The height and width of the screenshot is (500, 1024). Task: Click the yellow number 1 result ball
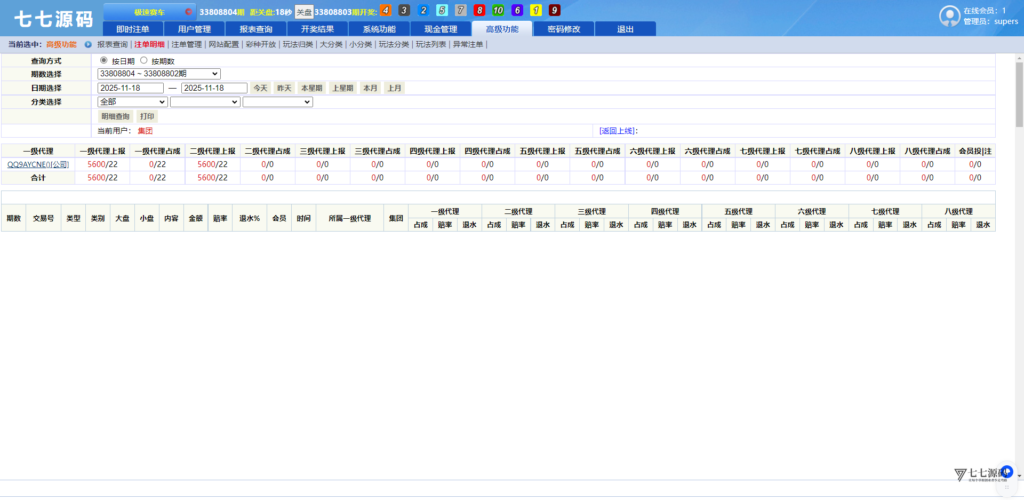coord(536,10)
